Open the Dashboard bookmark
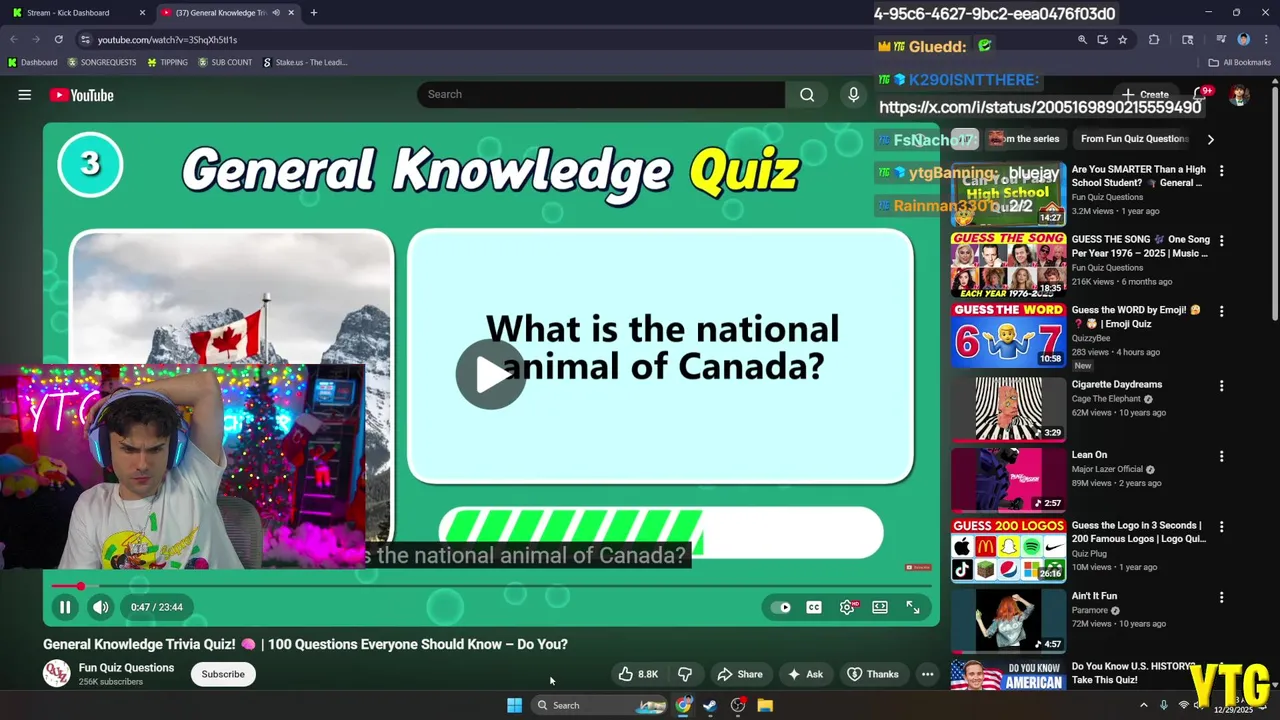This screenshot has height=720, width=1280. point(32,62)
